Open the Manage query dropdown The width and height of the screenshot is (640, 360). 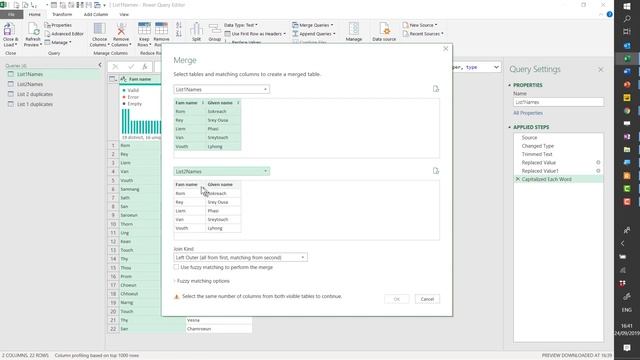(58, 42)
